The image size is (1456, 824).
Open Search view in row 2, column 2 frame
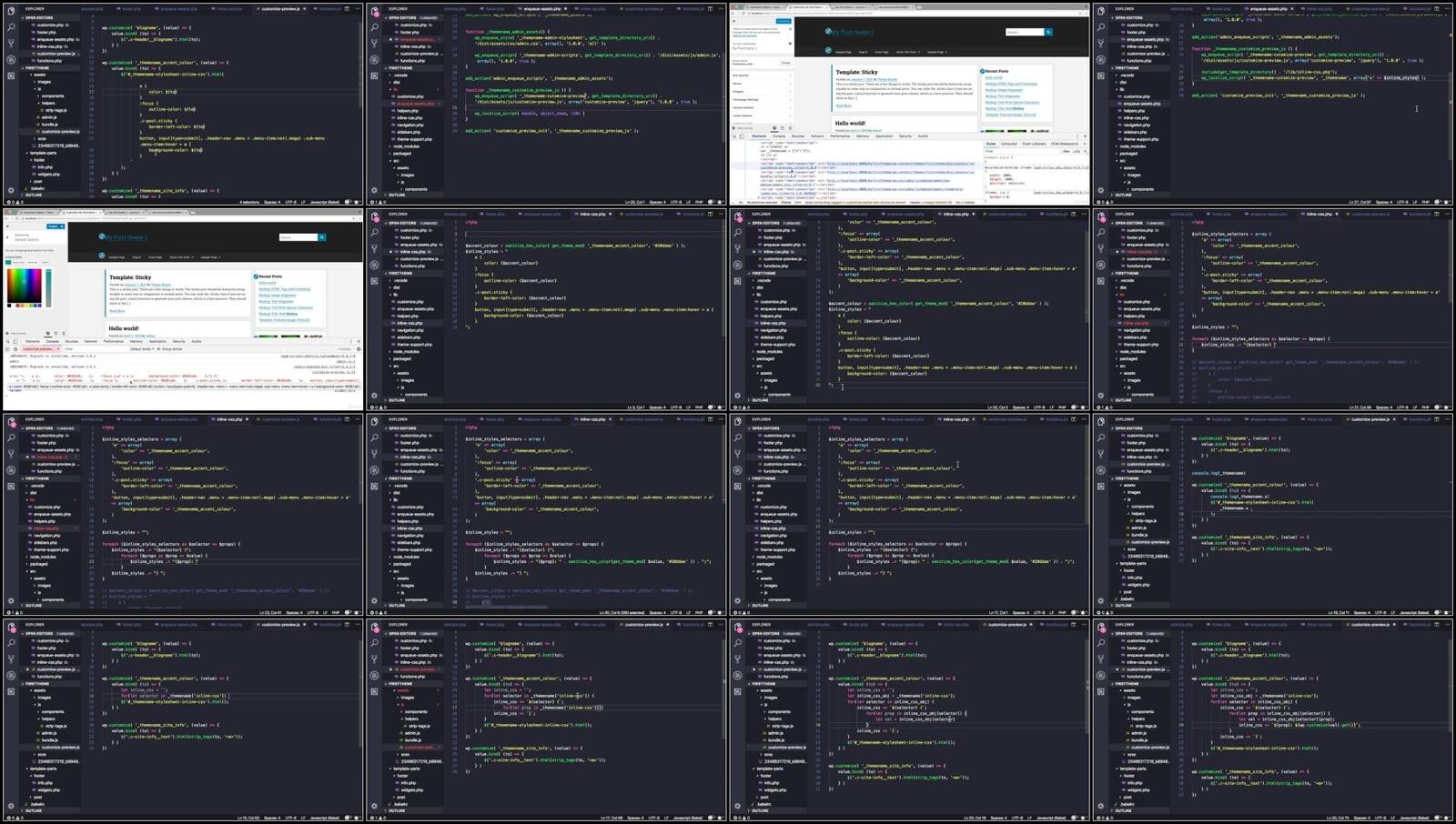374,233
